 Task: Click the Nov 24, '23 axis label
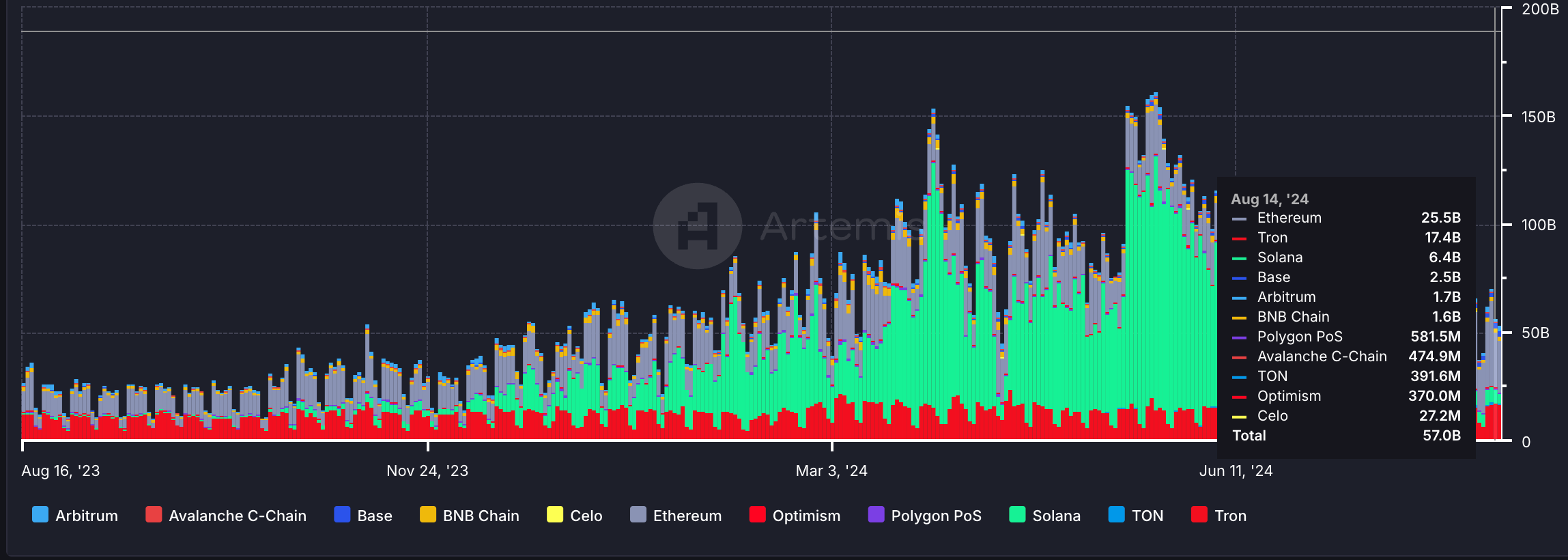click(427, 471)
